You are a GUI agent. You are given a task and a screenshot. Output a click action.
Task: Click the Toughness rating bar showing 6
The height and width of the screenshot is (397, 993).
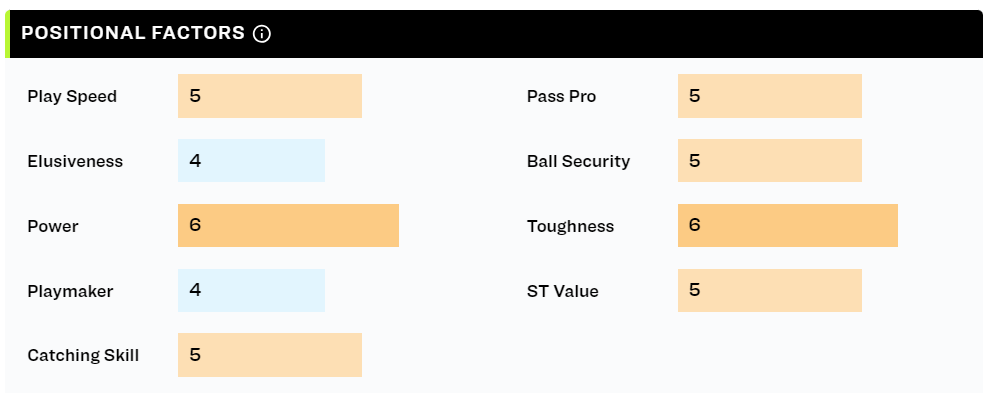click(788, 225)
